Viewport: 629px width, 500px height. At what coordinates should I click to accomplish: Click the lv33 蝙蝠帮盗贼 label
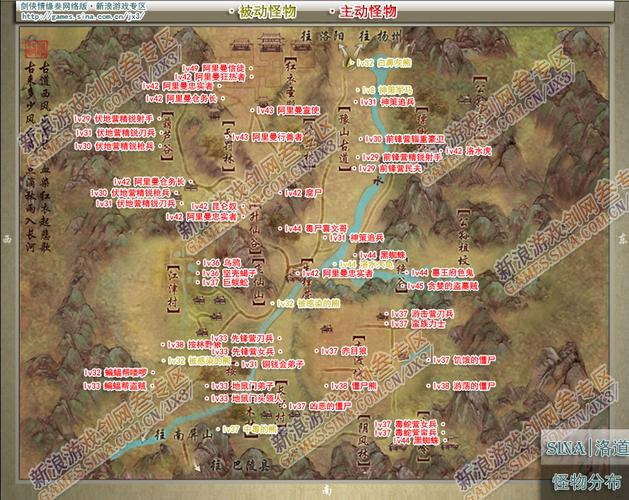(x=114, y=386)
